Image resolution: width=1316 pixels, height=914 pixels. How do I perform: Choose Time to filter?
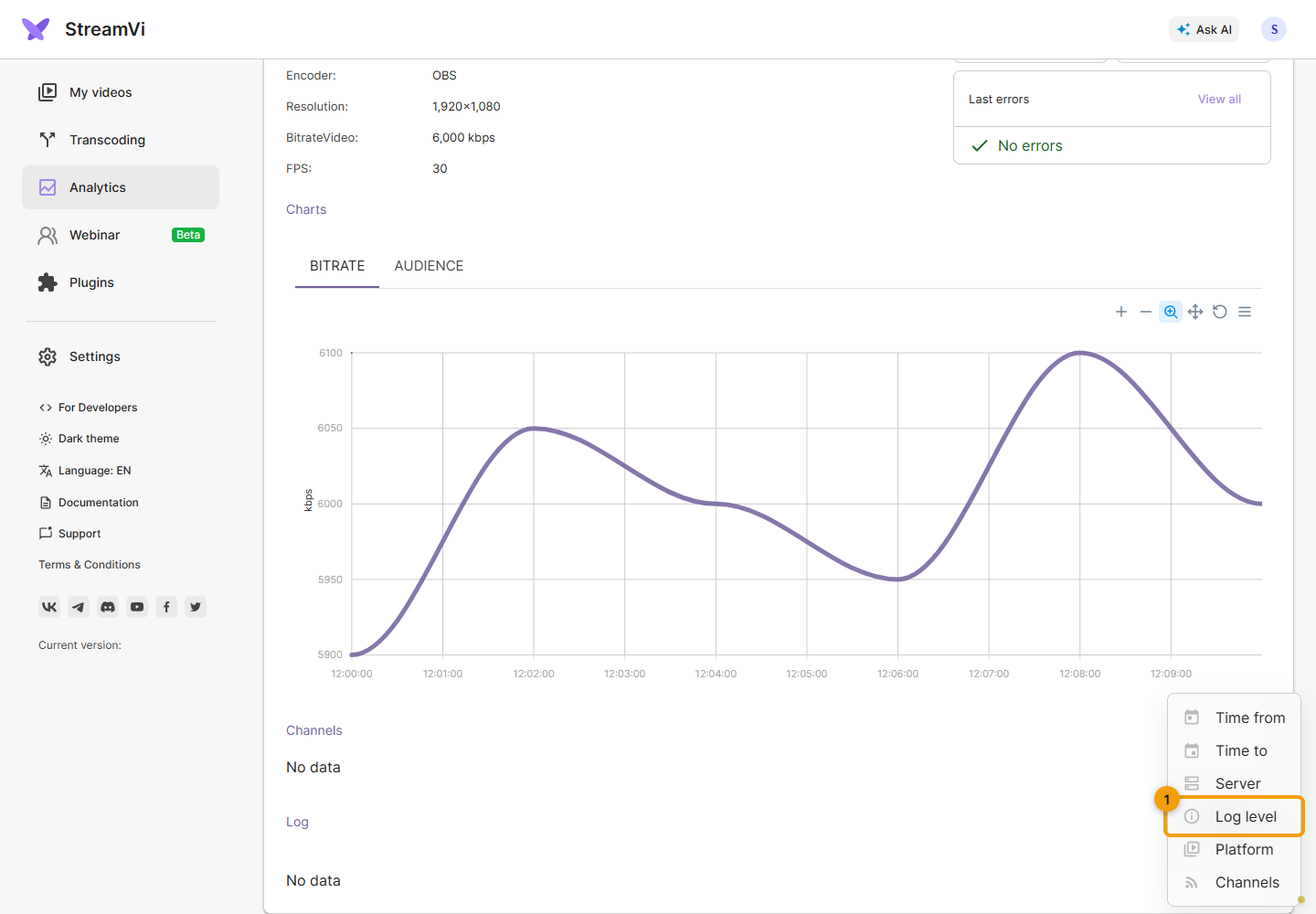click(1235, 750)
